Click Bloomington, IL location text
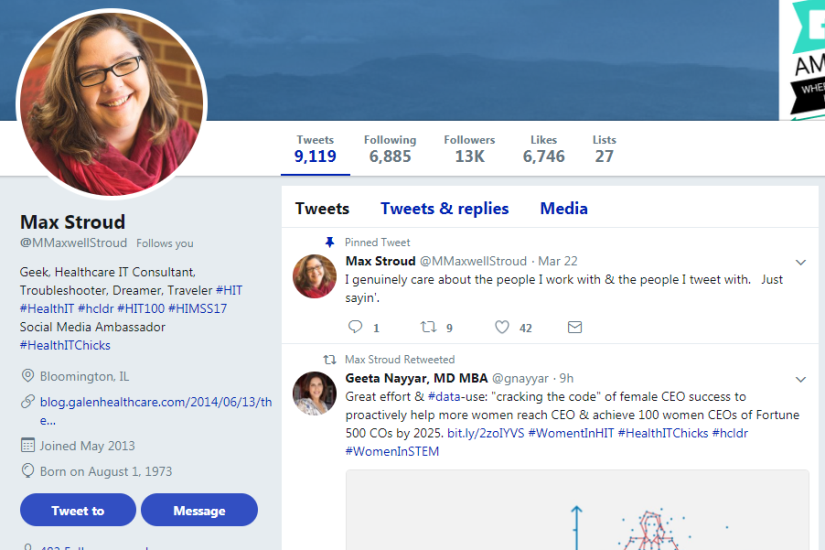Viewport: 825px width, 550px height. (84, 376)
